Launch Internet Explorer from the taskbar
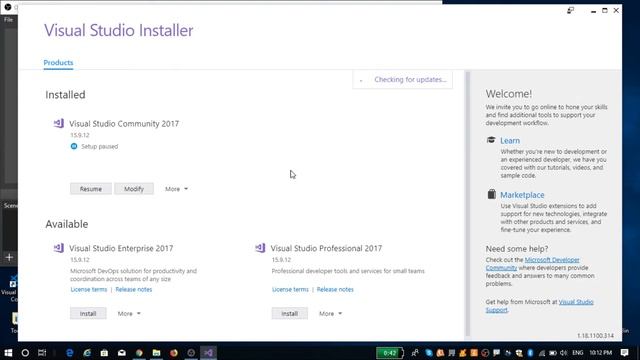This screenshot has width=640, height=360. [x=87, y=353]
